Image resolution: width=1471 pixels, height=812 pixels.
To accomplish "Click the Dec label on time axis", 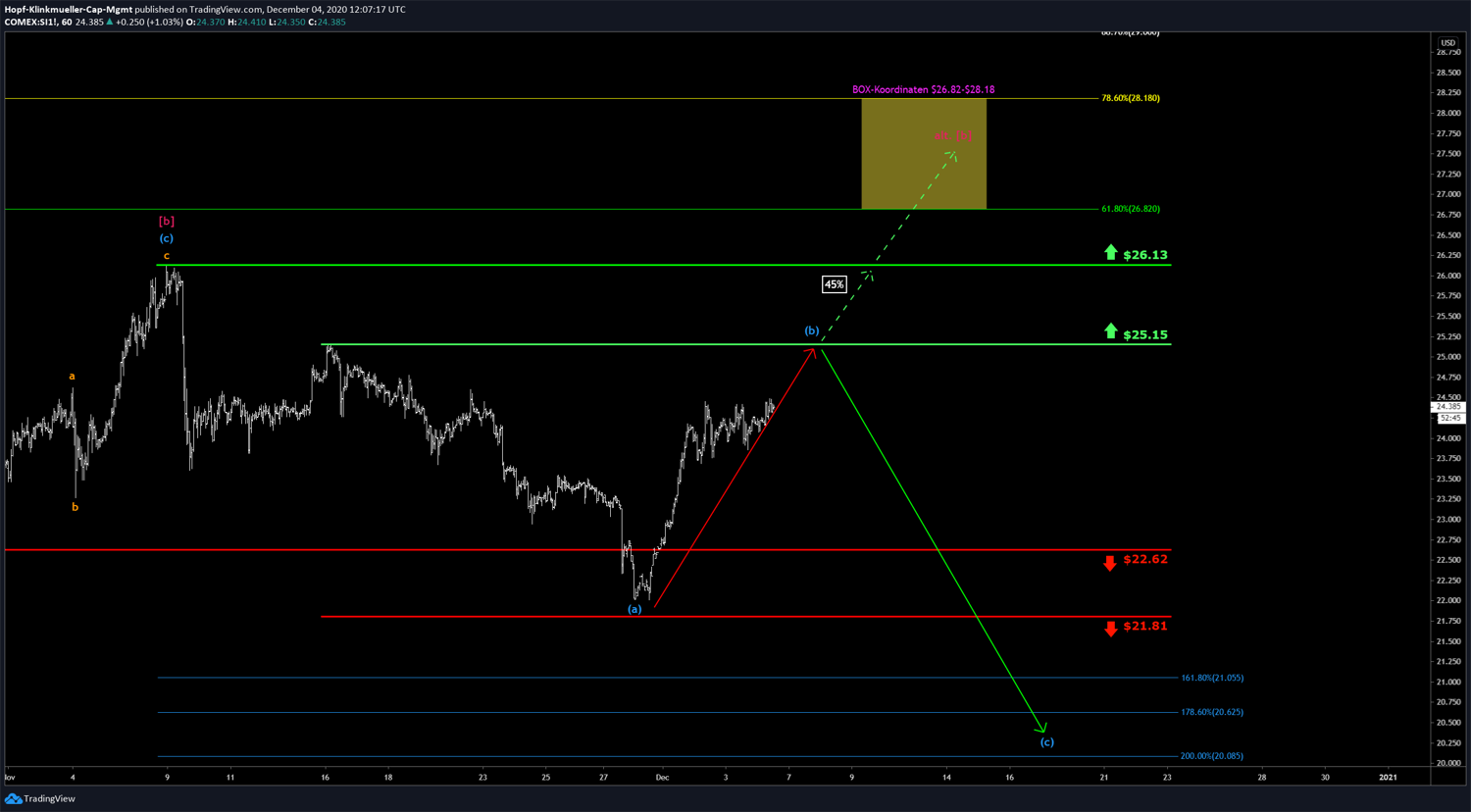I will pyautogui.click(x=662, y=778).
